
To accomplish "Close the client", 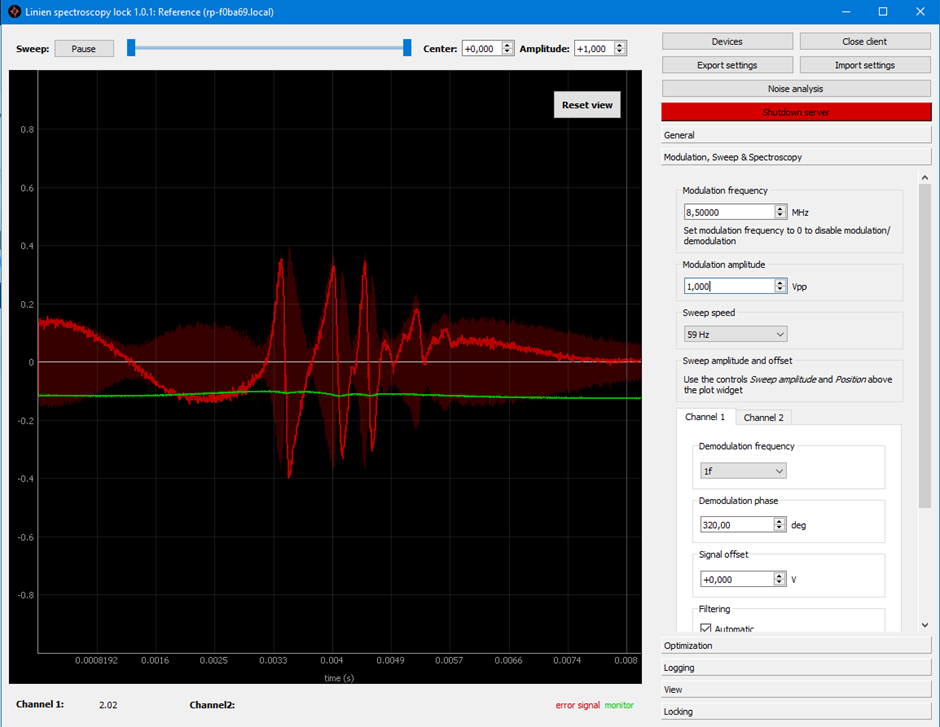I will 863,40.
